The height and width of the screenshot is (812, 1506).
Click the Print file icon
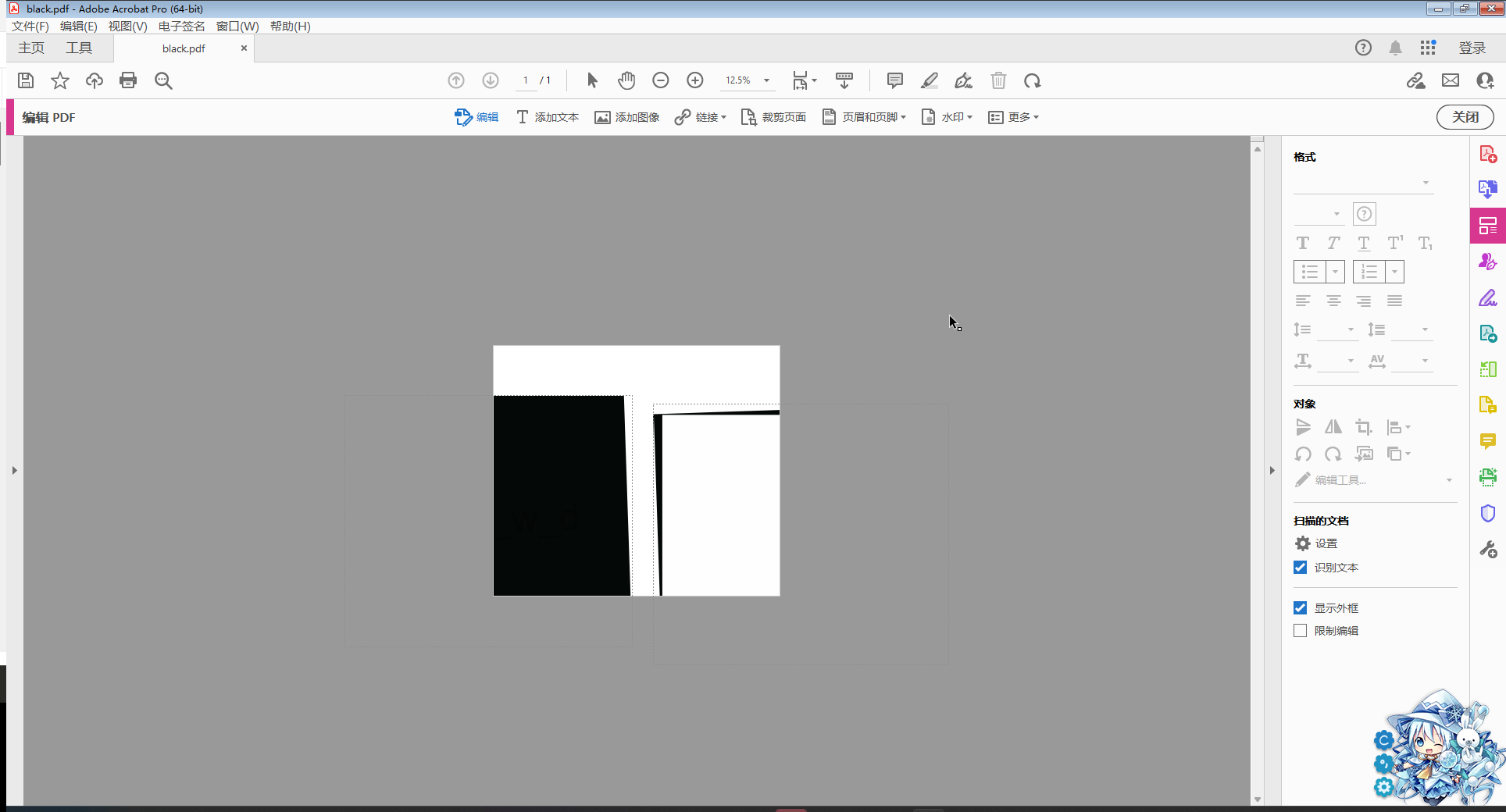pos(128,80)
